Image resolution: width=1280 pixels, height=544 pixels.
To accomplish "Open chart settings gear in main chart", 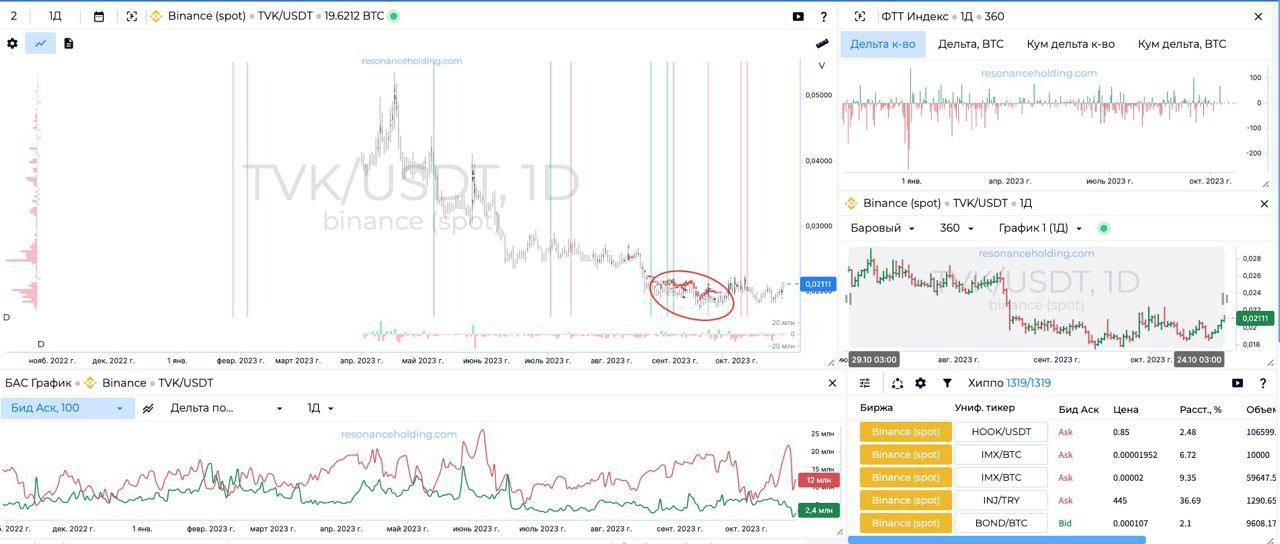I will click(12, 44).
